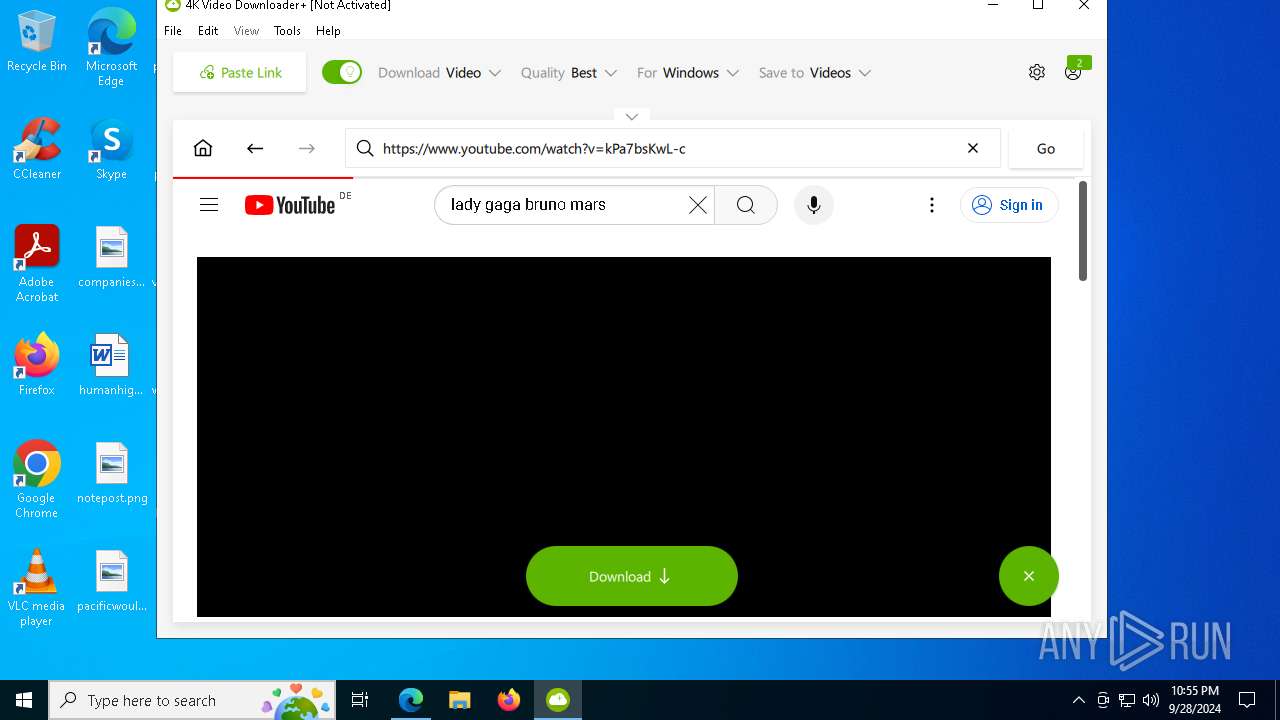Open CCleaner desktop shortcut
This screenshot has height=720, width=1280.
(x=37, y=149)
